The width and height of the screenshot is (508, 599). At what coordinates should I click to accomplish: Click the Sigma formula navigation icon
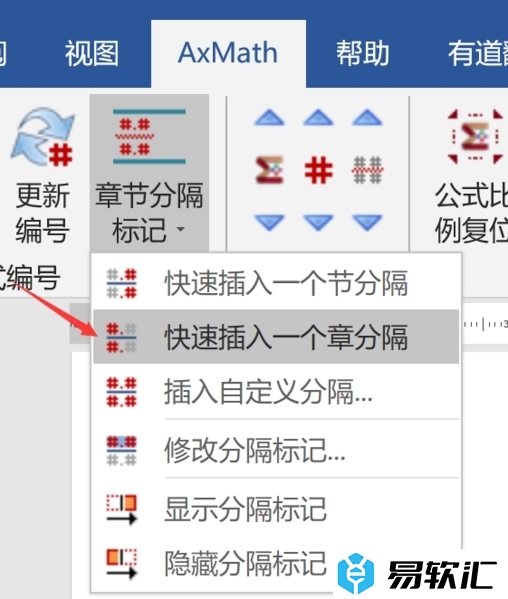270,170
